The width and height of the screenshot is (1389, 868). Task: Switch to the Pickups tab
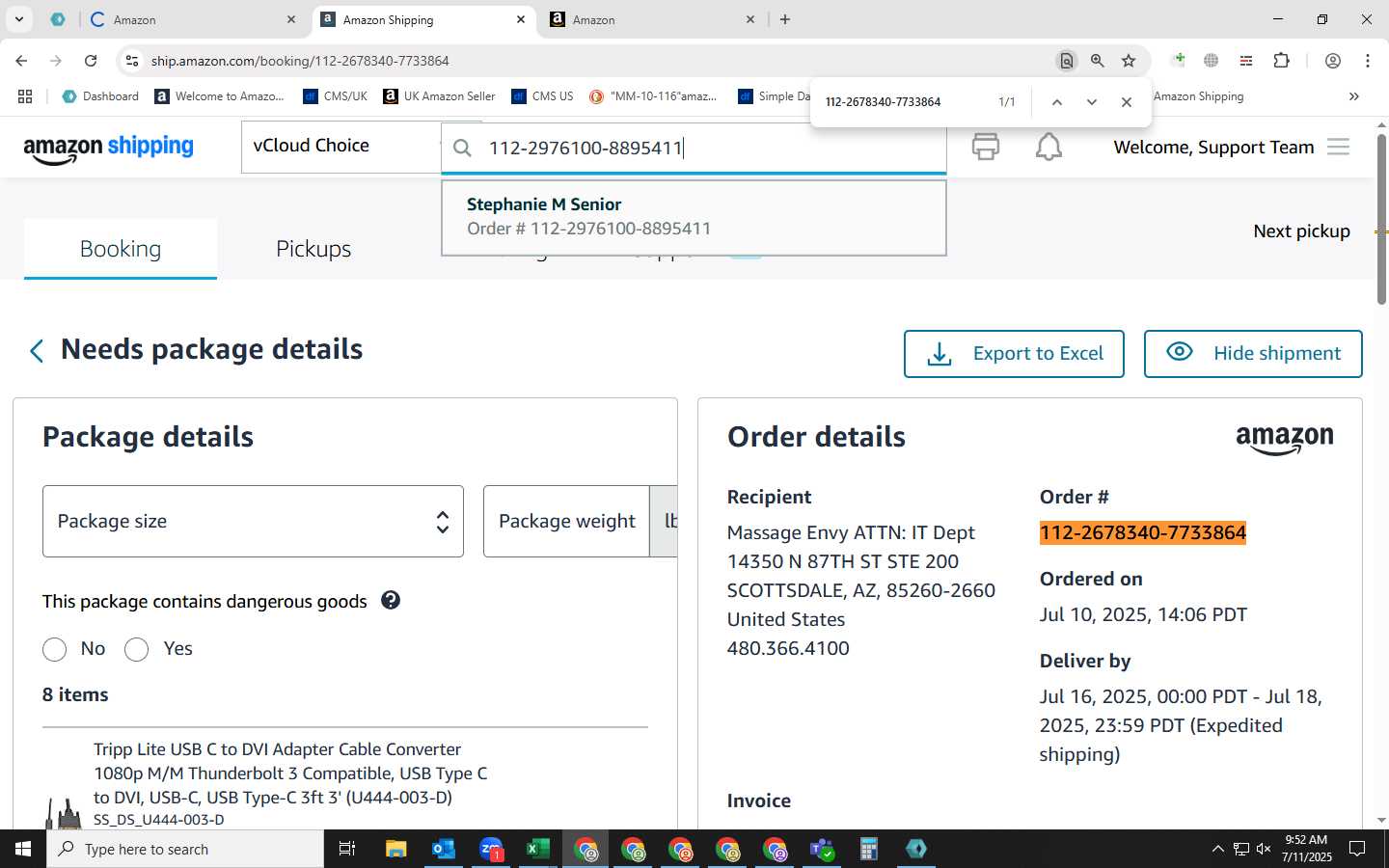(x=313, y=249)
